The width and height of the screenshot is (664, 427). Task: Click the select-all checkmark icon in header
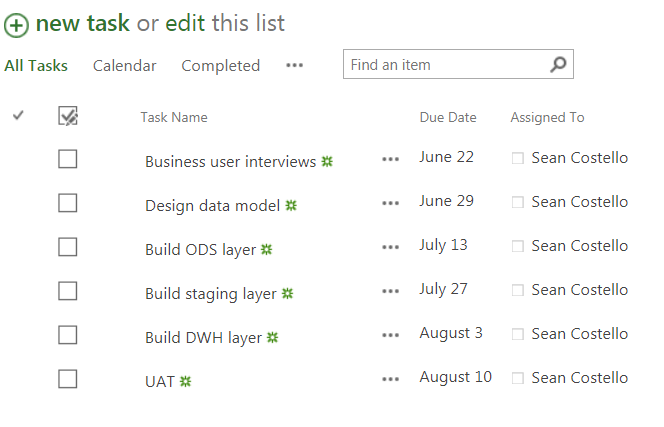[x=68, y=117]
